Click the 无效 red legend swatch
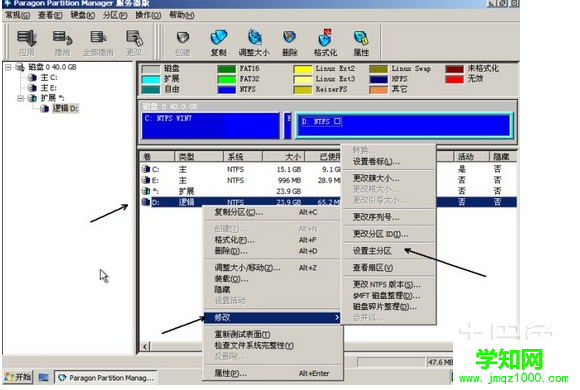 pyautogui.click(x=455, y=79)
